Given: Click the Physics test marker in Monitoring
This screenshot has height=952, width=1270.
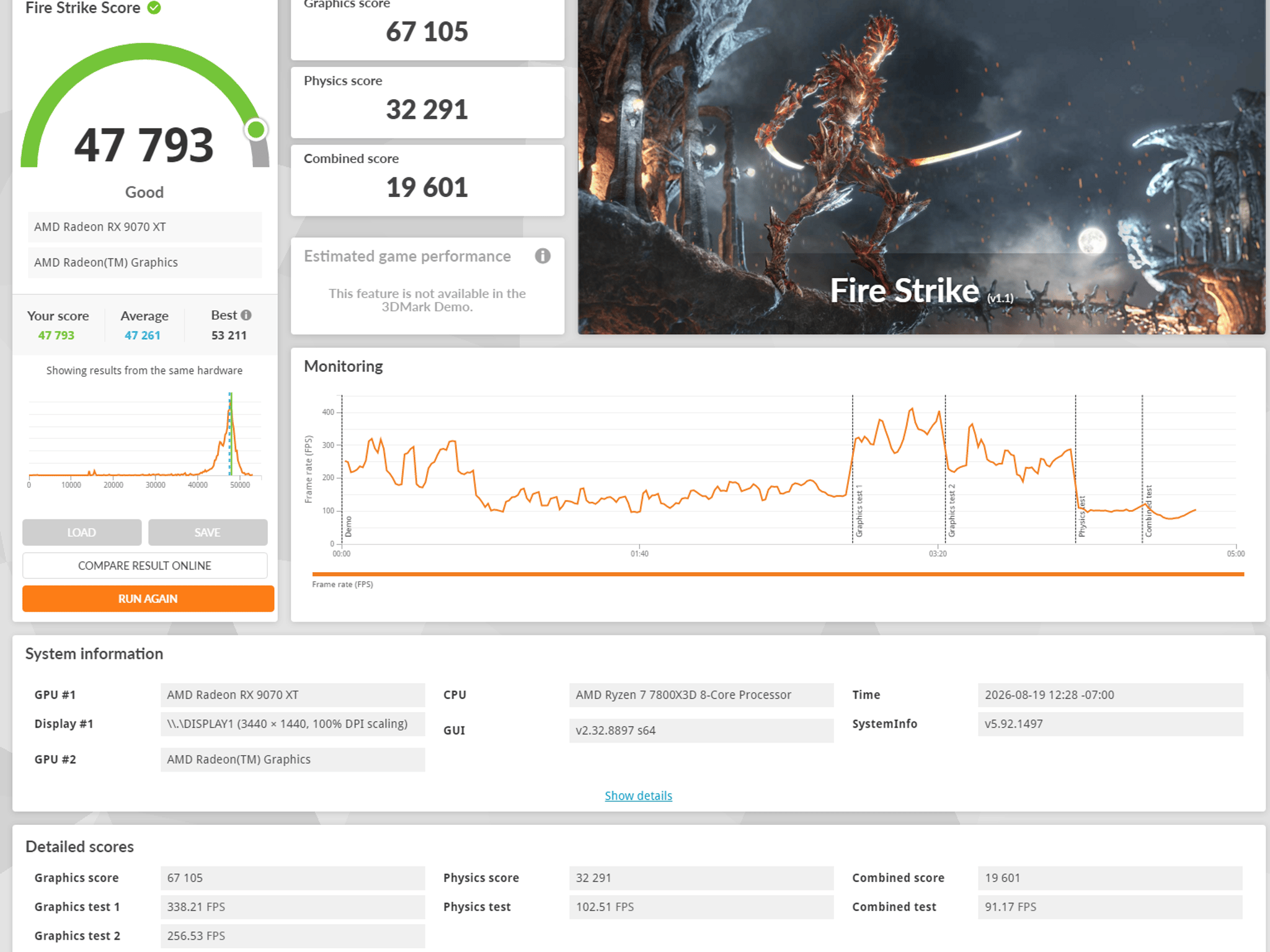Looking at the screenshot, I should [1082, 516].
